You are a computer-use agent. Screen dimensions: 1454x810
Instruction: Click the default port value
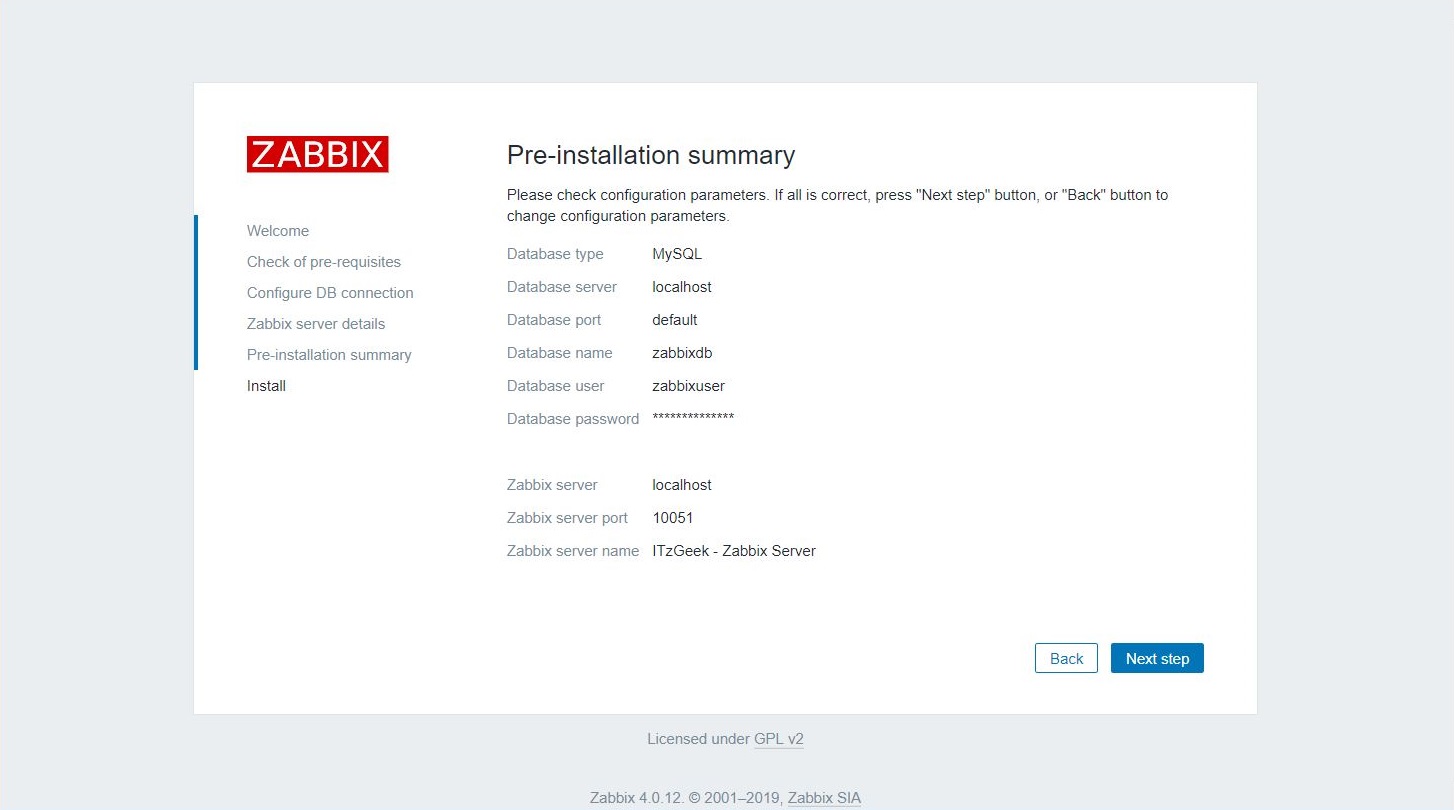tap(675, 320)
